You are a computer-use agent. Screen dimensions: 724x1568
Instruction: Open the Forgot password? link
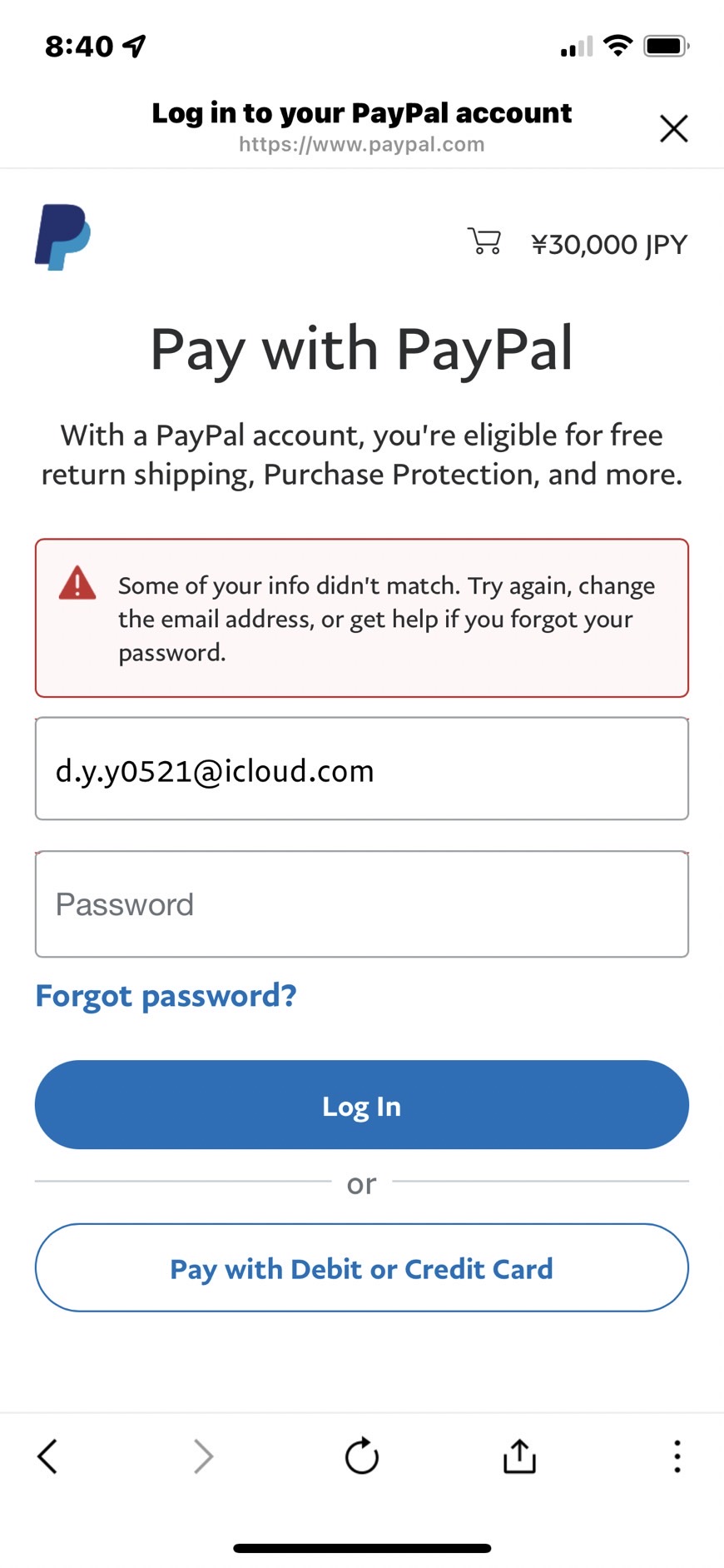coord(166,995)
